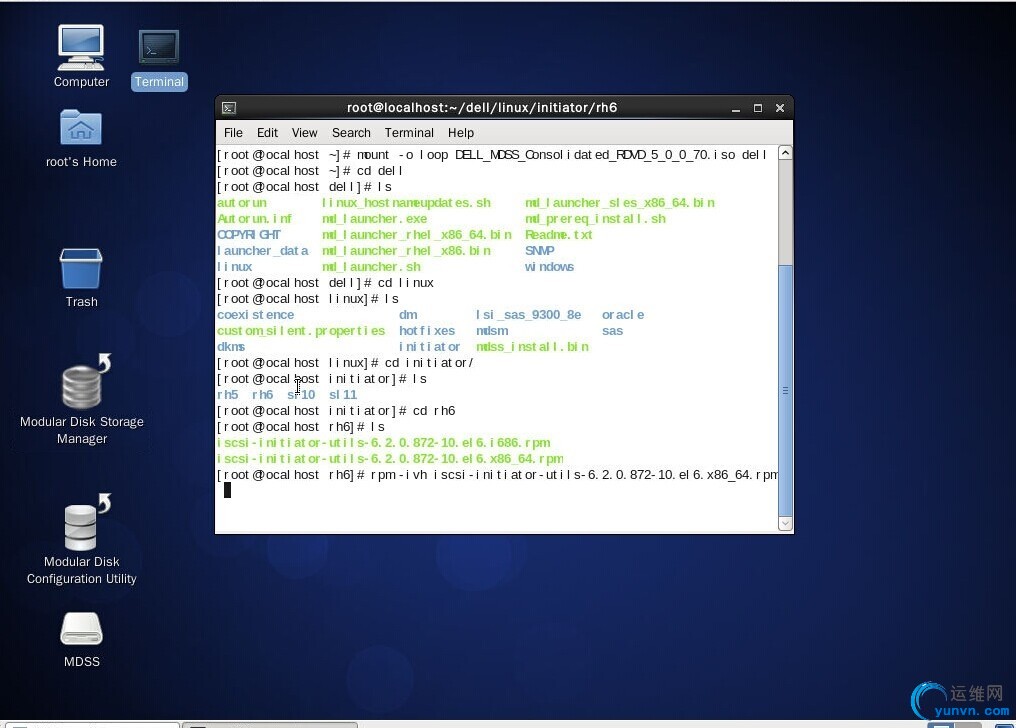Viewport: 1016px width, 728px height.
Task: Click terminal scrollbar down arrow
Action: pyautogui.click(x=785, y=523)
